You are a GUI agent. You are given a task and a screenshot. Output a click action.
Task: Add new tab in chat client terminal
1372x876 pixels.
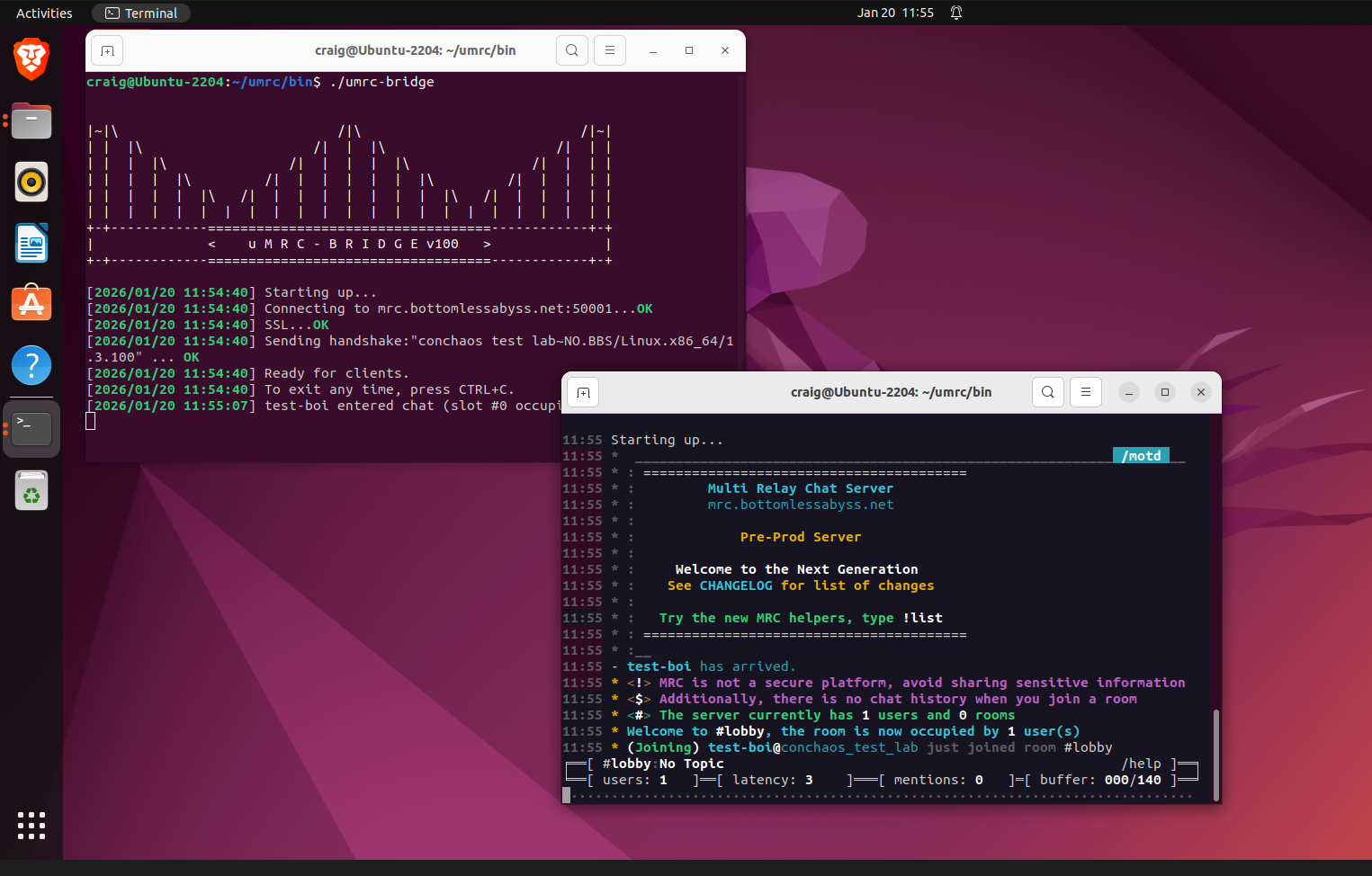click(583, 392)
